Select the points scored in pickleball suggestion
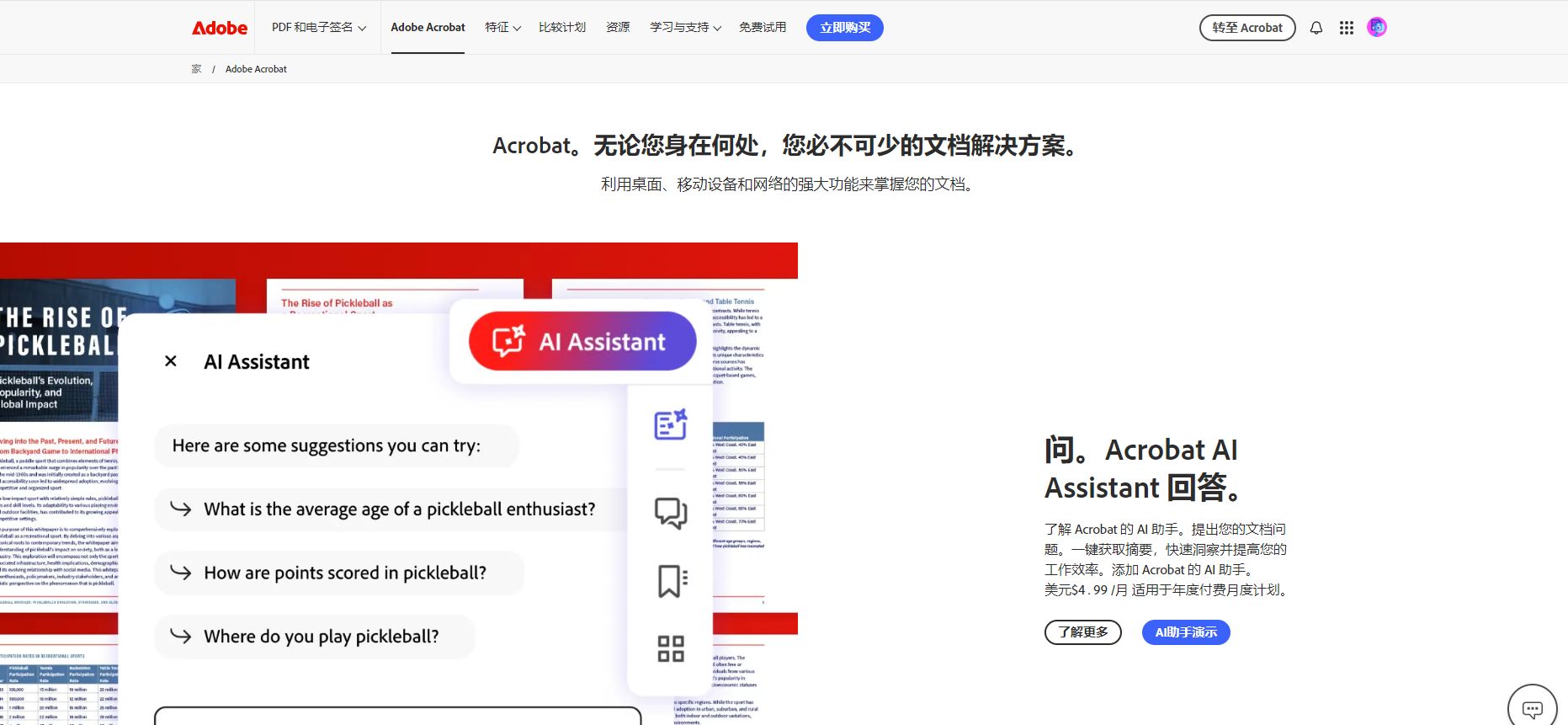The image size is (1568, 725). tap(339, 573)
